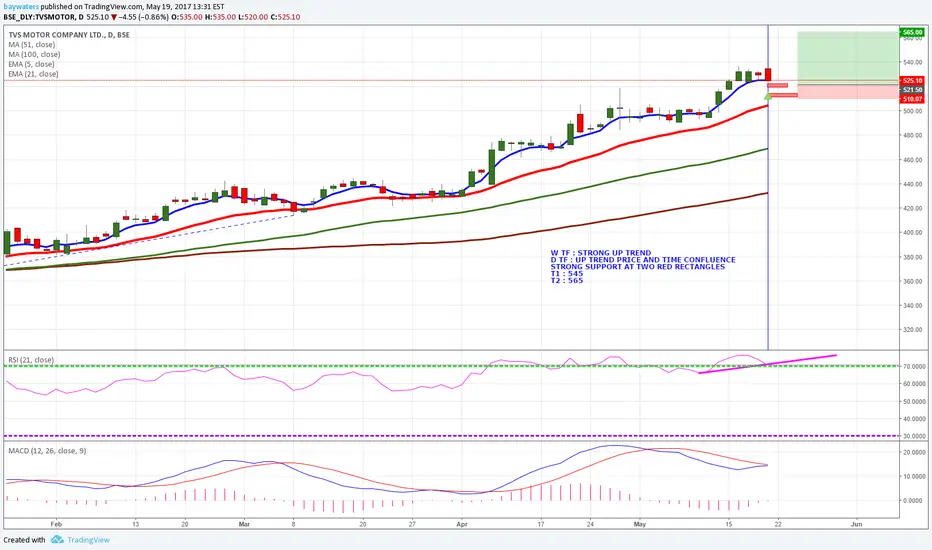
Task: Click the Feb label on time axis
Action: [x=56, y=524]
